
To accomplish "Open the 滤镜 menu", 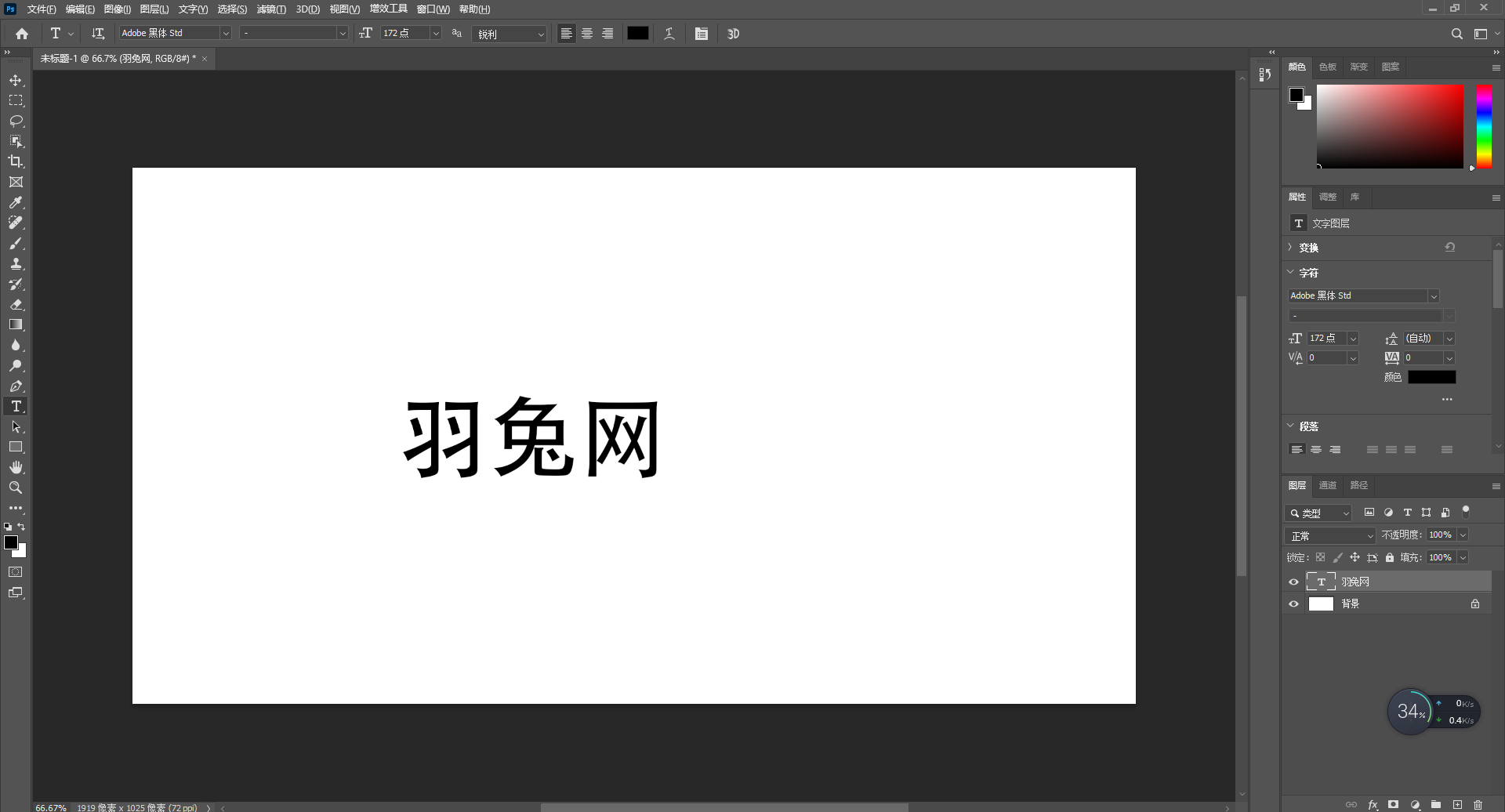I will [x=270, y=9].
